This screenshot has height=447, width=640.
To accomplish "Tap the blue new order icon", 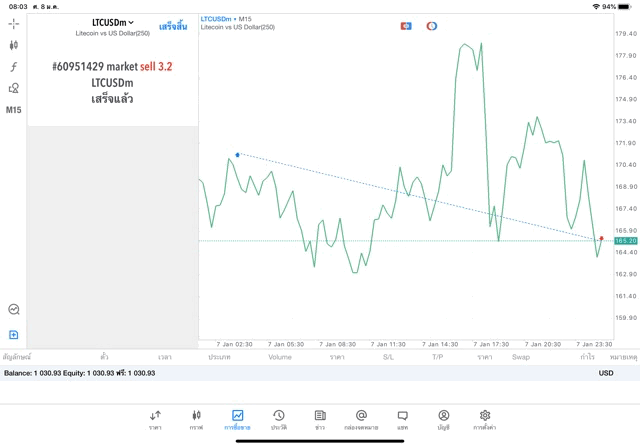I will [13, 335].
